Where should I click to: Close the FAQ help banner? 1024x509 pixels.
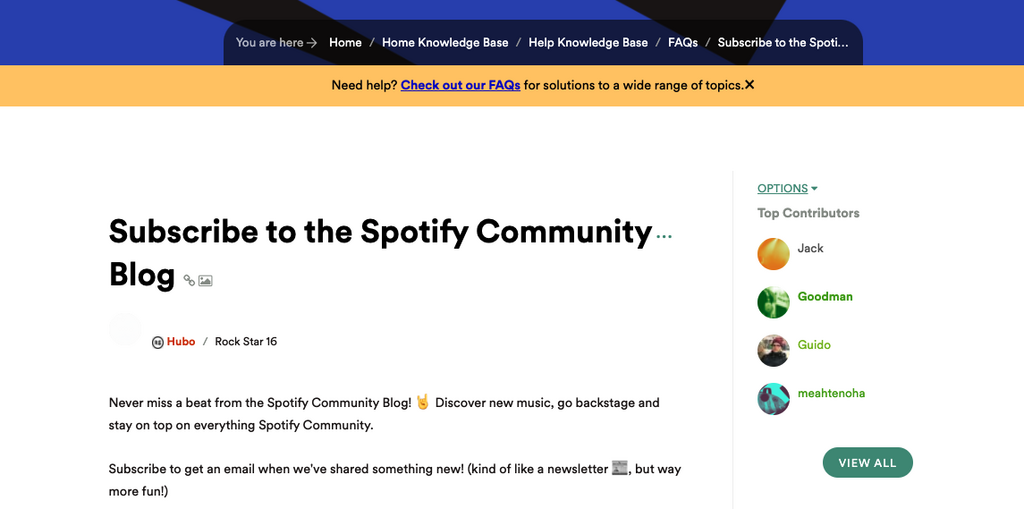click(x=750, y=85)
